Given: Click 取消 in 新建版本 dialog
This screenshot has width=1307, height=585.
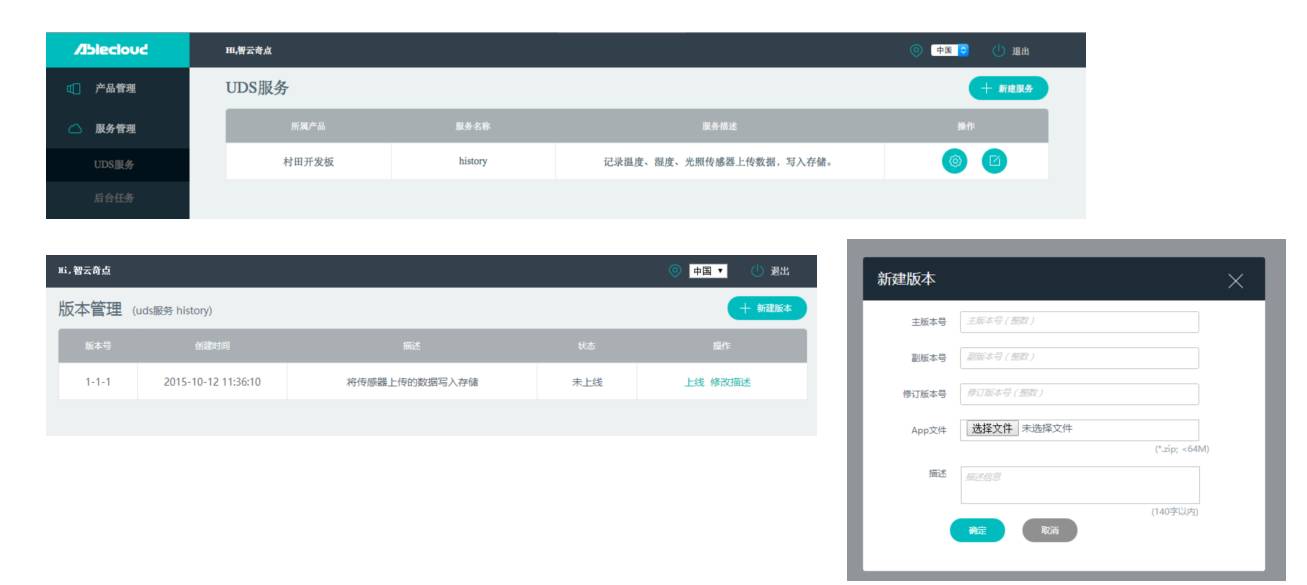Looking at the screenshot, I should (x=1050, y=531).
